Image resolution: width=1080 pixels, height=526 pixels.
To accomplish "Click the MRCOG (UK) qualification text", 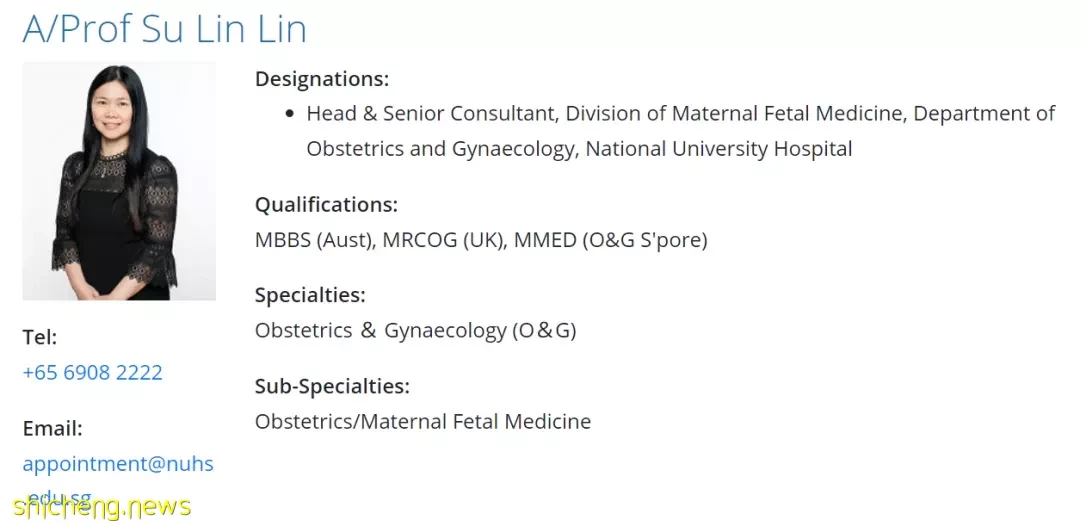I will point(443,240).
